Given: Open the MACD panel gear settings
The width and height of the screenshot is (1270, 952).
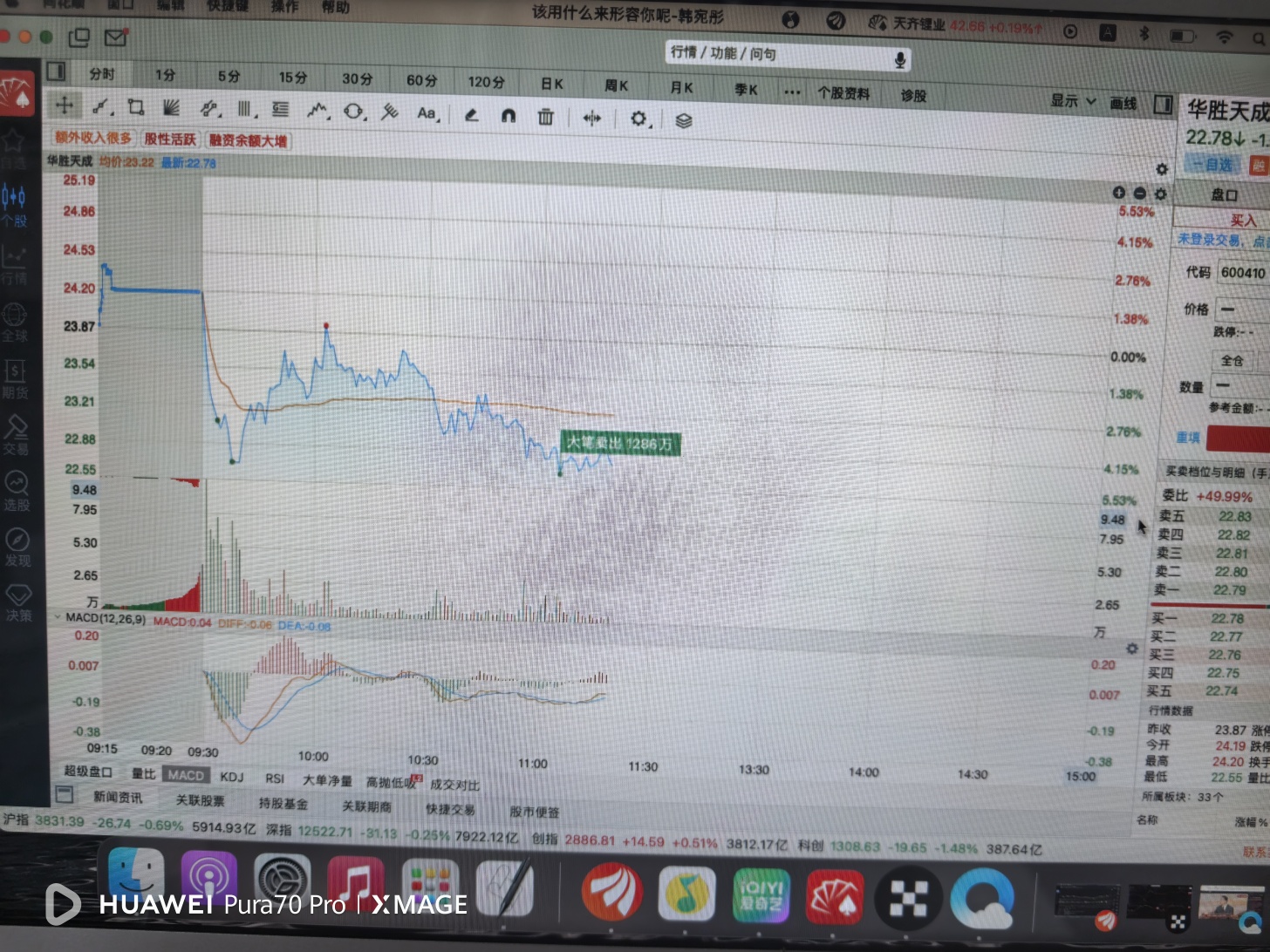Looking at the screenshot, I should [1132, 649].
